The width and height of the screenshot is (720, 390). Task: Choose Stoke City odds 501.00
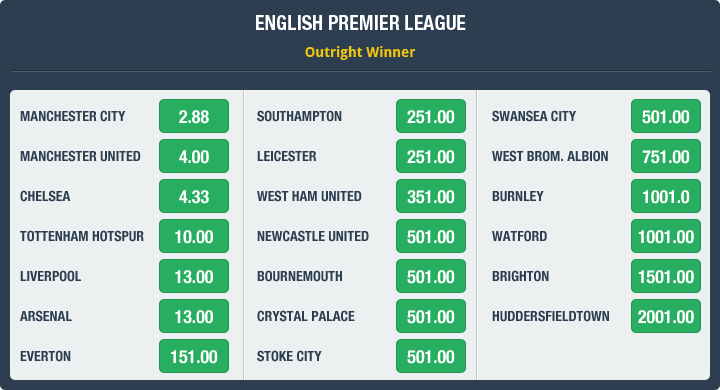point(431,356)
